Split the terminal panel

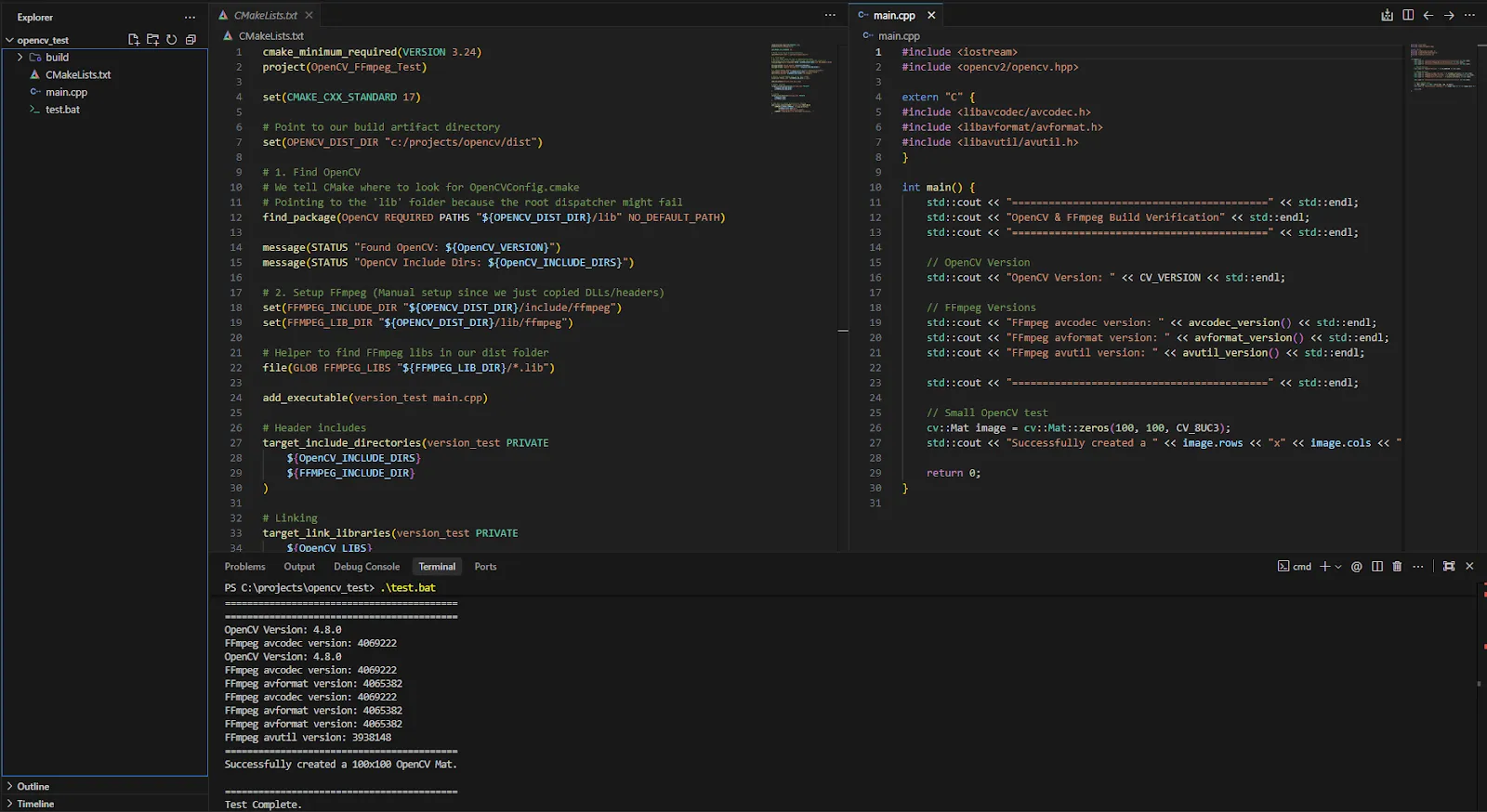tap(1377, 566)
